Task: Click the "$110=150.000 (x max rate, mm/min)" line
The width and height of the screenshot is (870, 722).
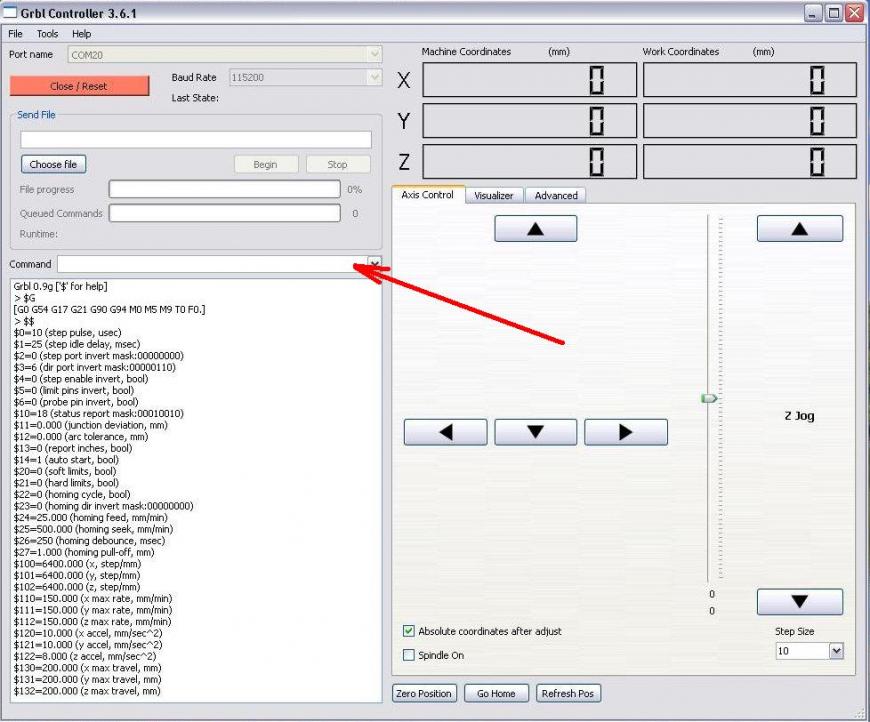Action: point(93,599)
